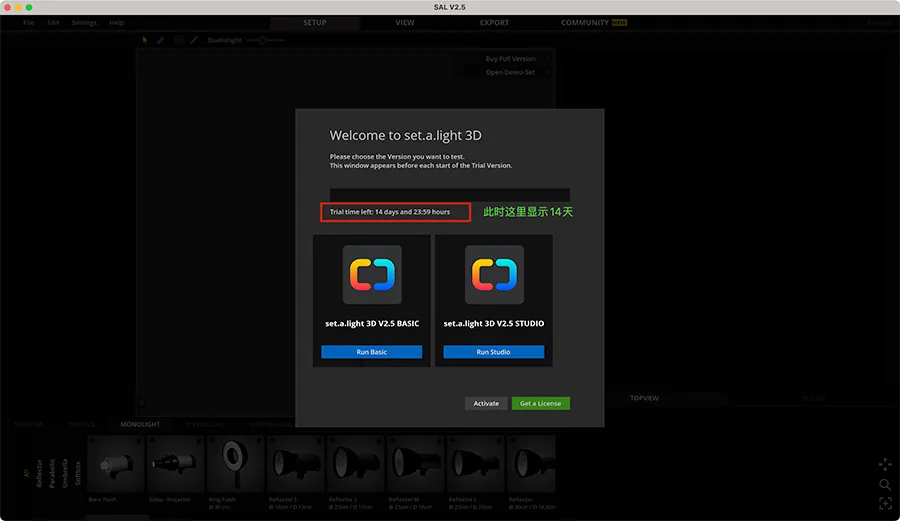Switch to the VIEW tab

(405, 22)
